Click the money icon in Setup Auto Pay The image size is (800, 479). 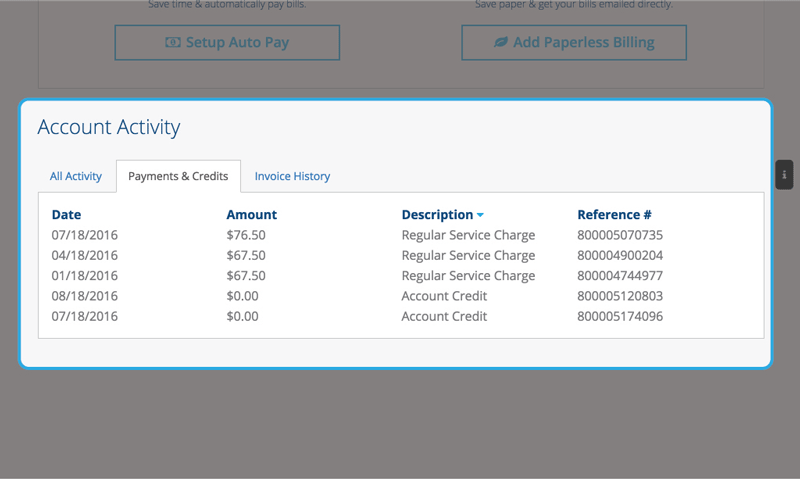[x=173, y=42]
